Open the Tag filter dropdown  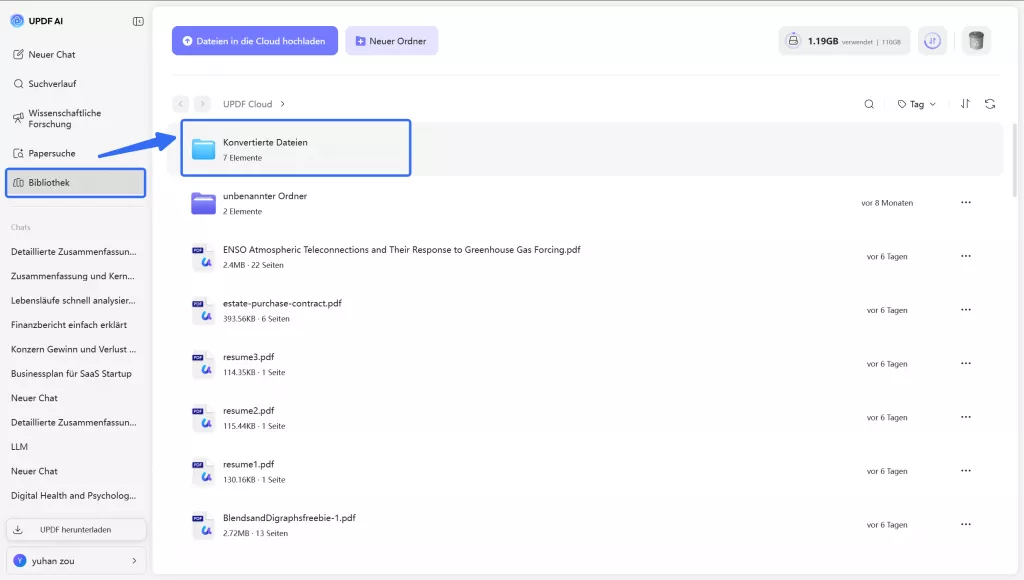point(916,104)
